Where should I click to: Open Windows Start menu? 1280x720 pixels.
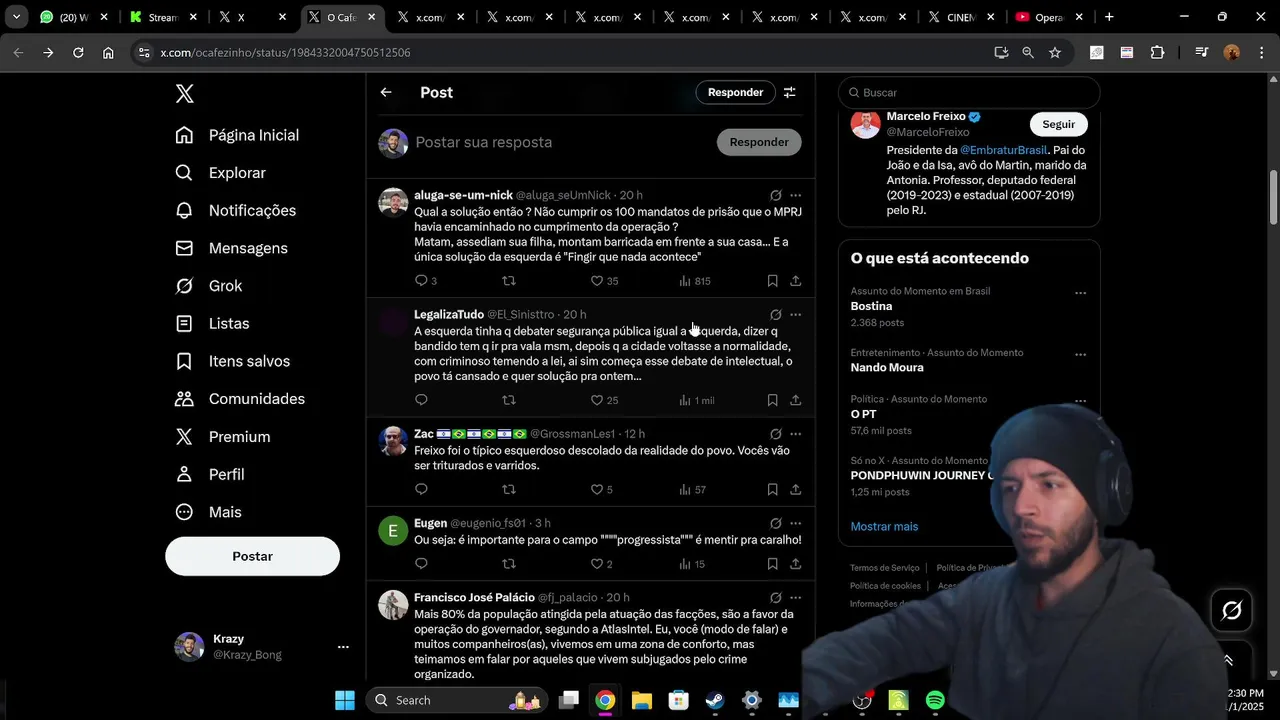(x=345, y=700)
